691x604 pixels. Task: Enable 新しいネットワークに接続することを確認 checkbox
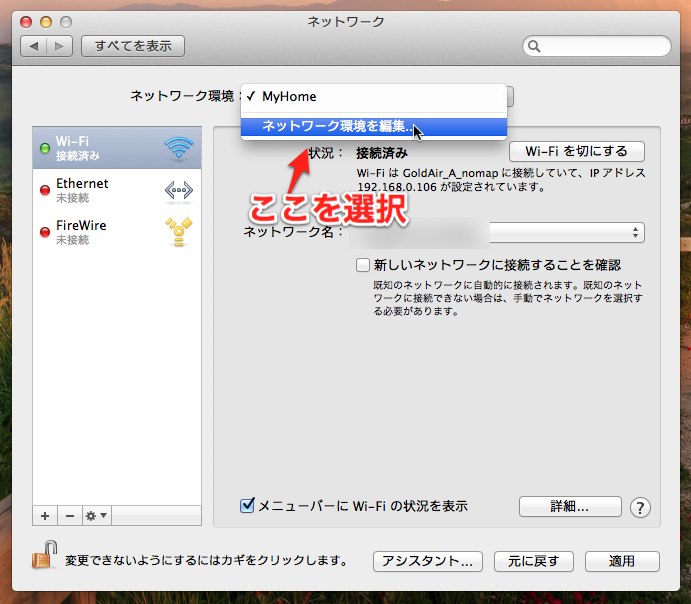363,265
